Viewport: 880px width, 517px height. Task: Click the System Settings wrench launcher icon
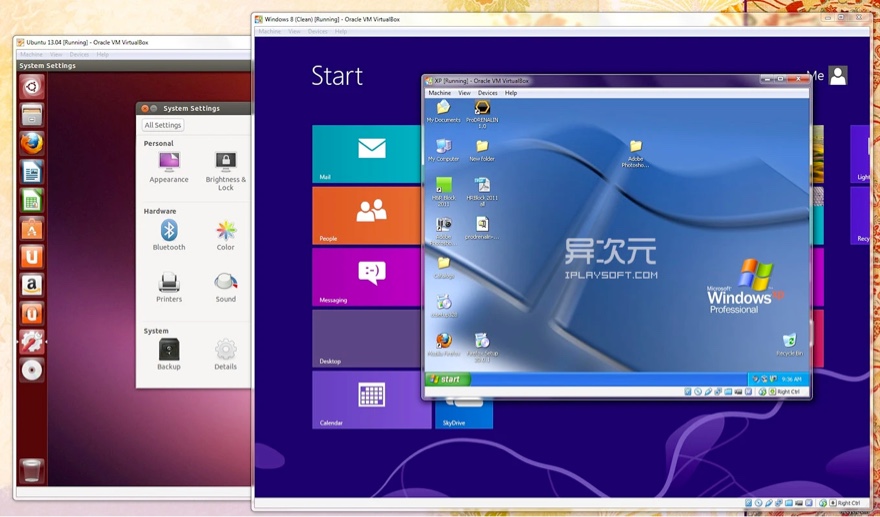tap(31, 341)
